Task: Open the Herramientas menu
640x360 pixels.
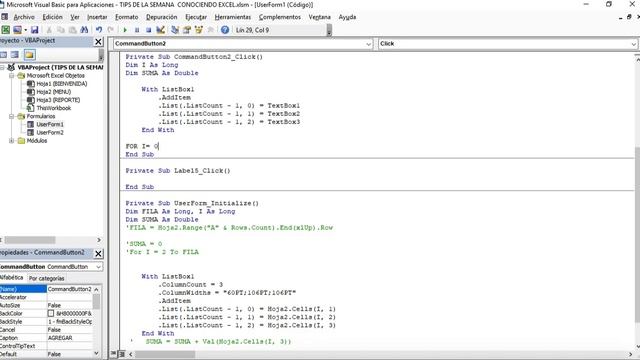Action: pos(233,17)
